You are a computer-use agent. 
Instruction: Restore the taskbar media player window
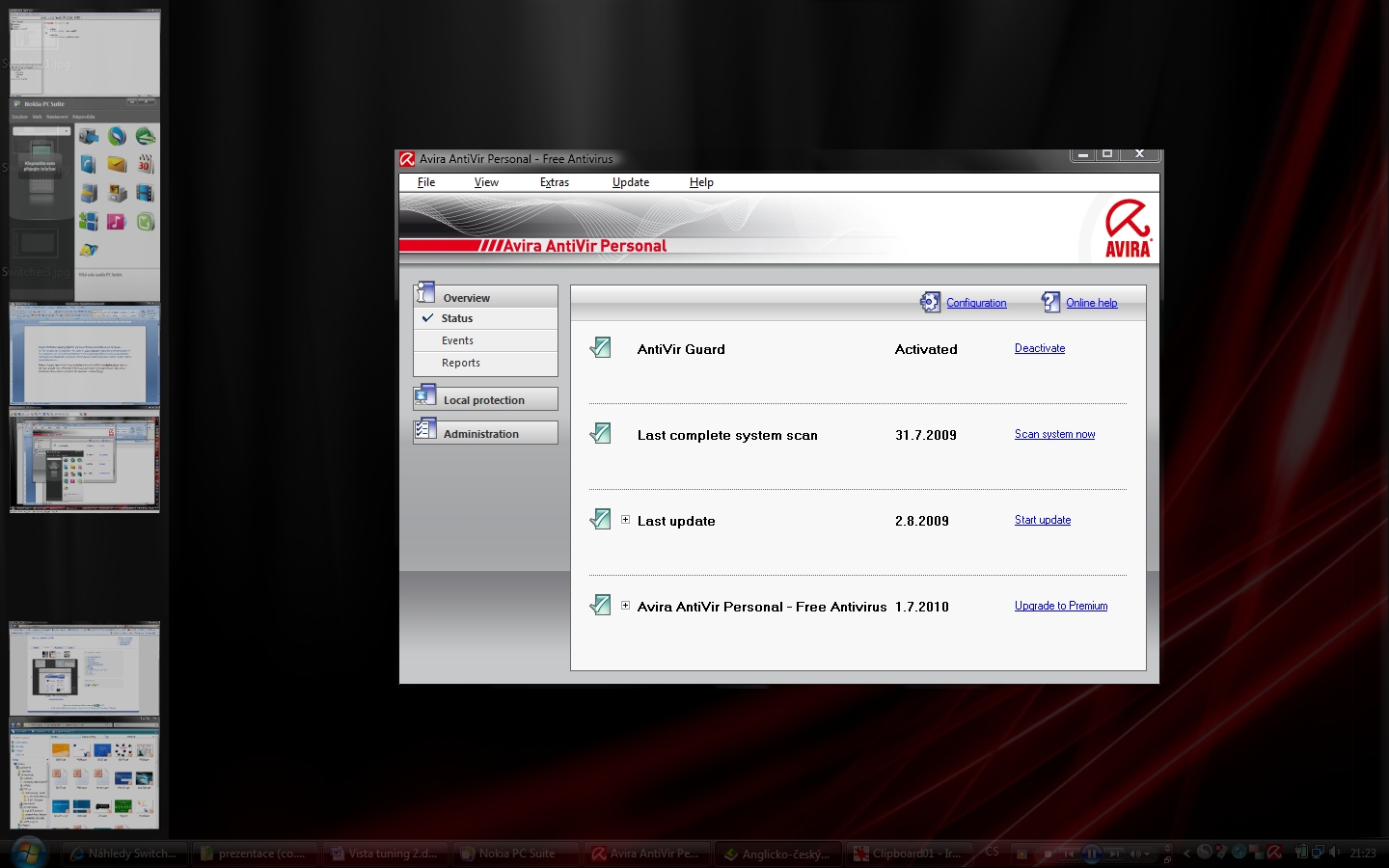click(x=1167, y=859)
